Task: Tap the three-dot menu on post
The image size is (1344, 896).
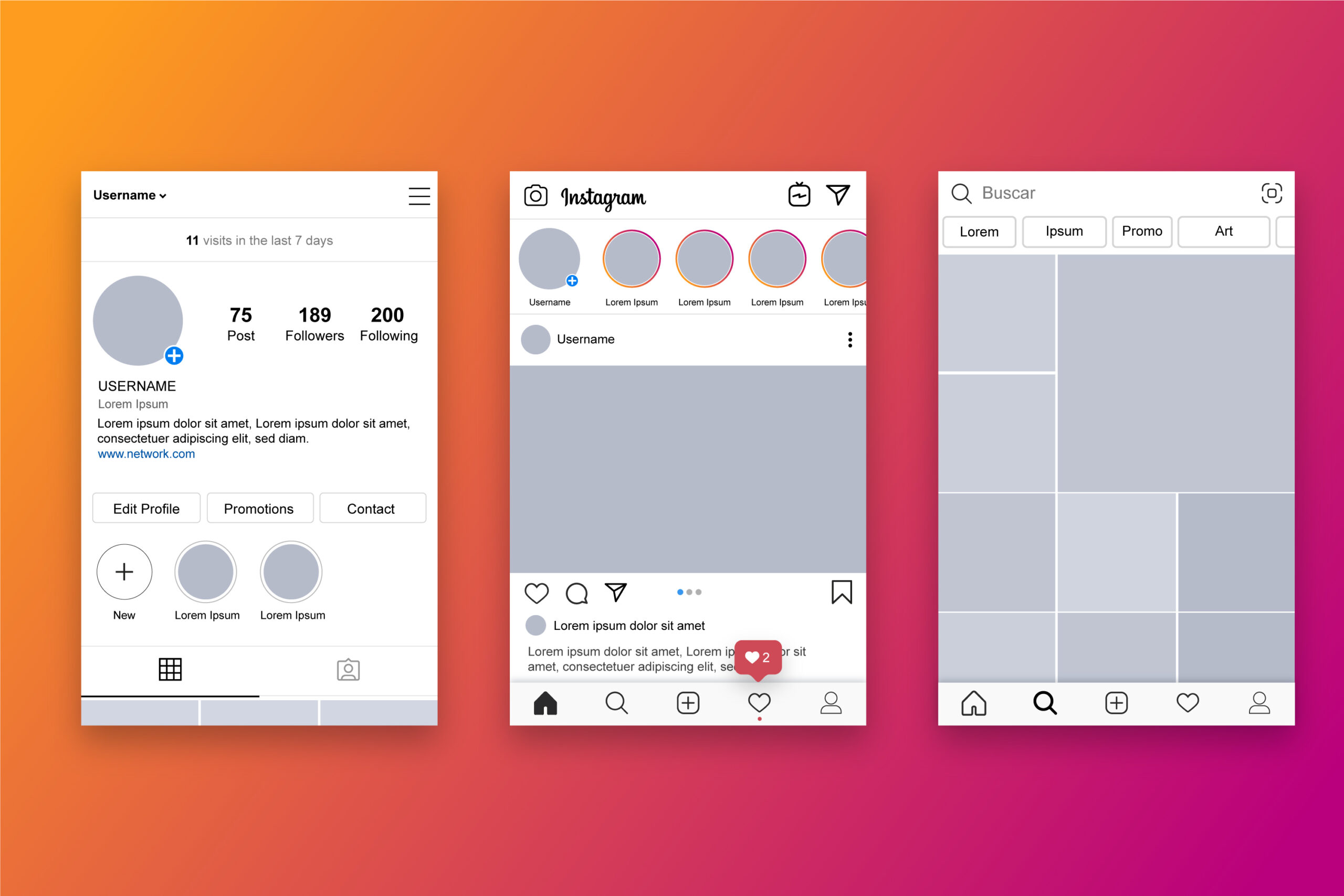Action: 852,339
